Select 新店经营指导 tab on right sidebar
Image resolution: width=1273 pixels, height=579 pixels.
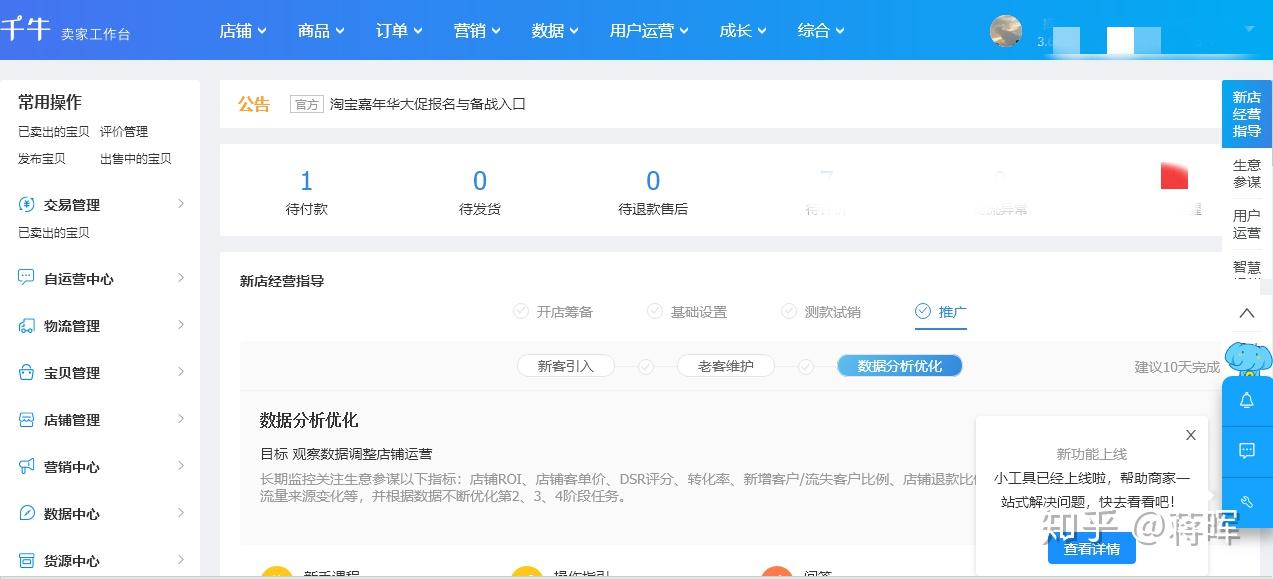pos(1247,114)
